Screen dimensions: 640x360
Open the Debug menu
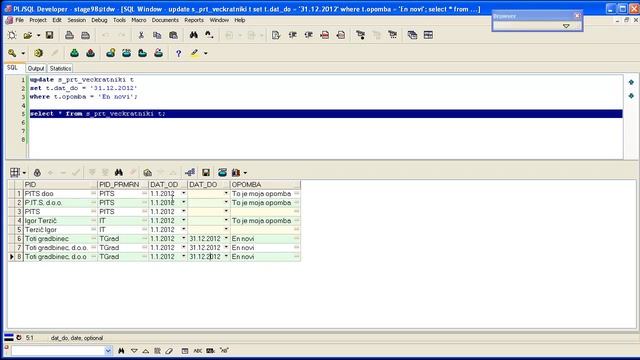pos(99,20)
